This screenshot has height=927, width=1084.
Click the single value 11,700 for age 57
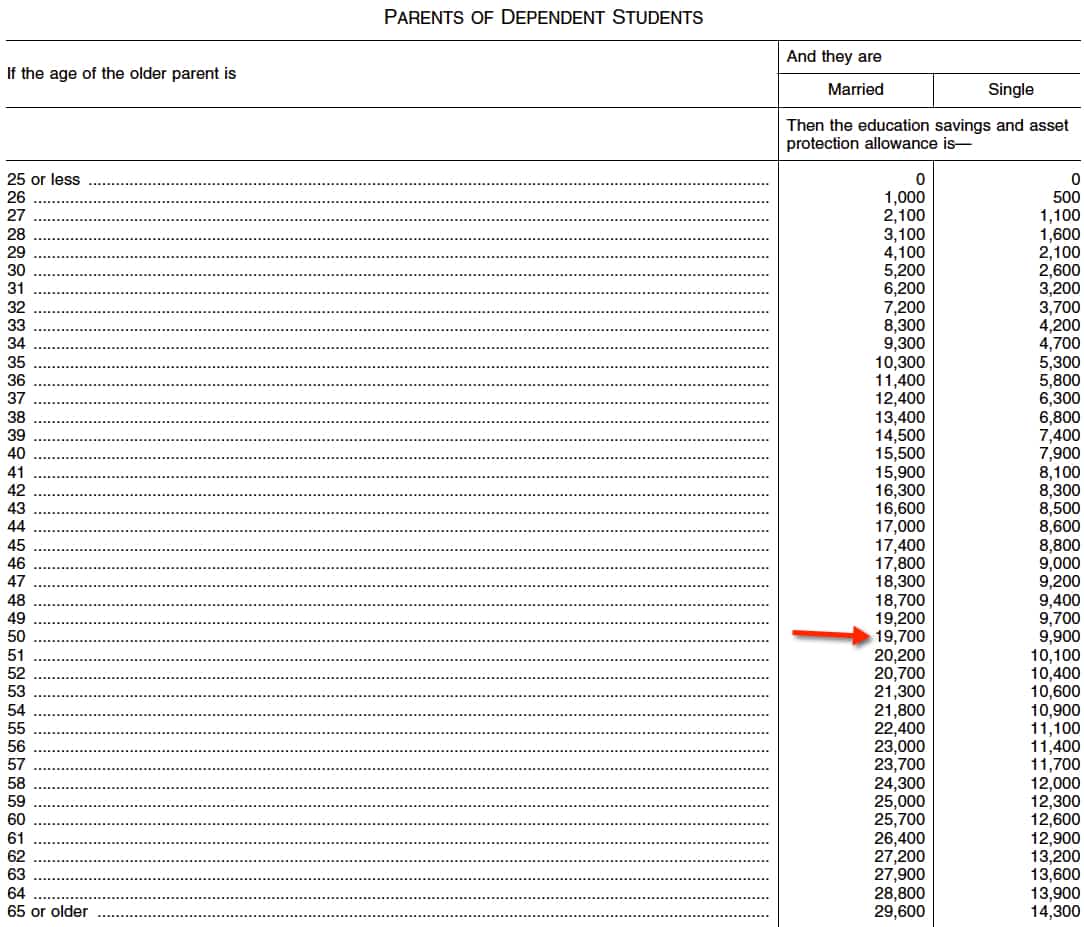[1055, 765]
